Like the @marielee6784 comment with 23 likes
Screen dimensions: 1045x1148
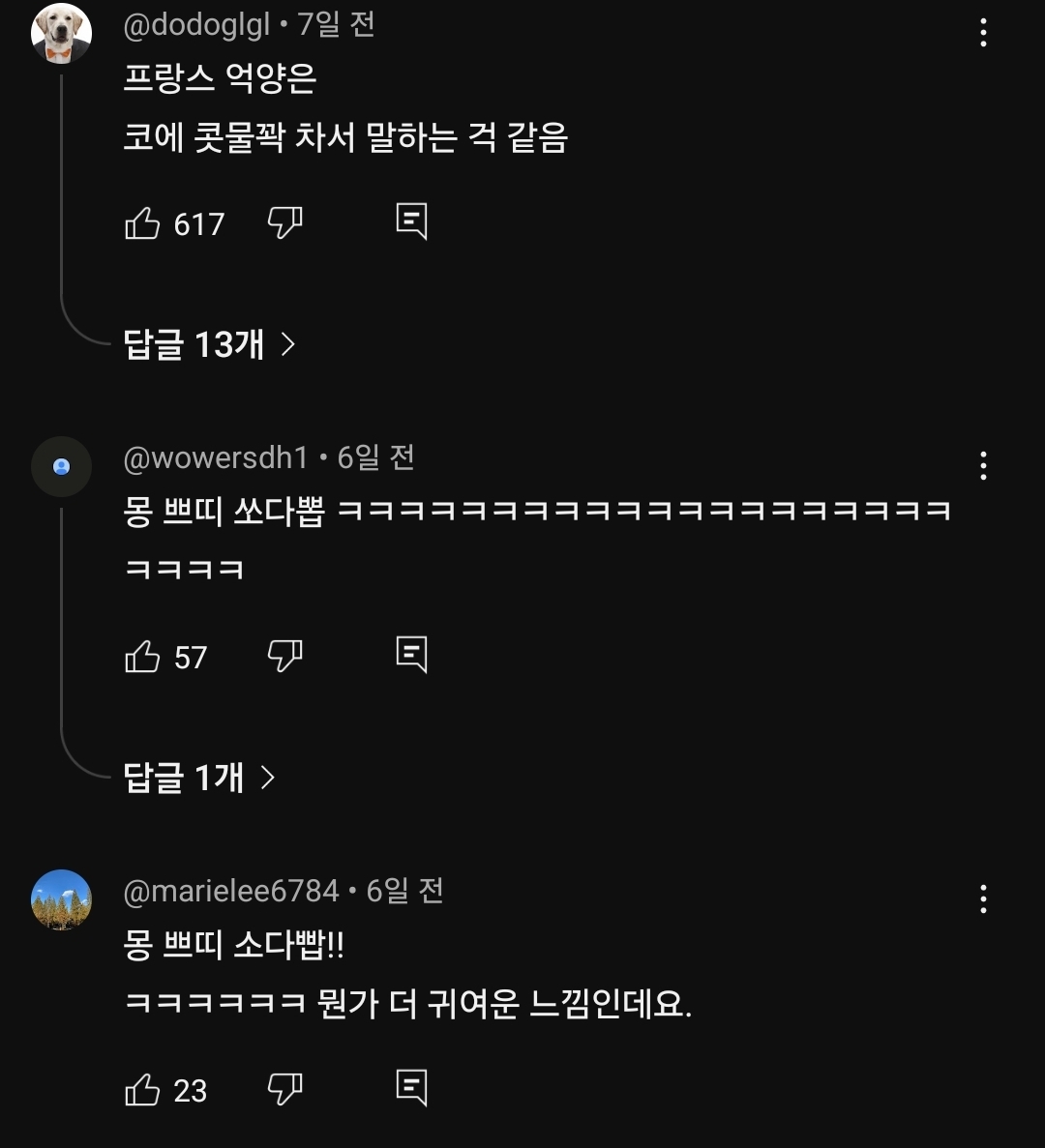coord(142,1089)
